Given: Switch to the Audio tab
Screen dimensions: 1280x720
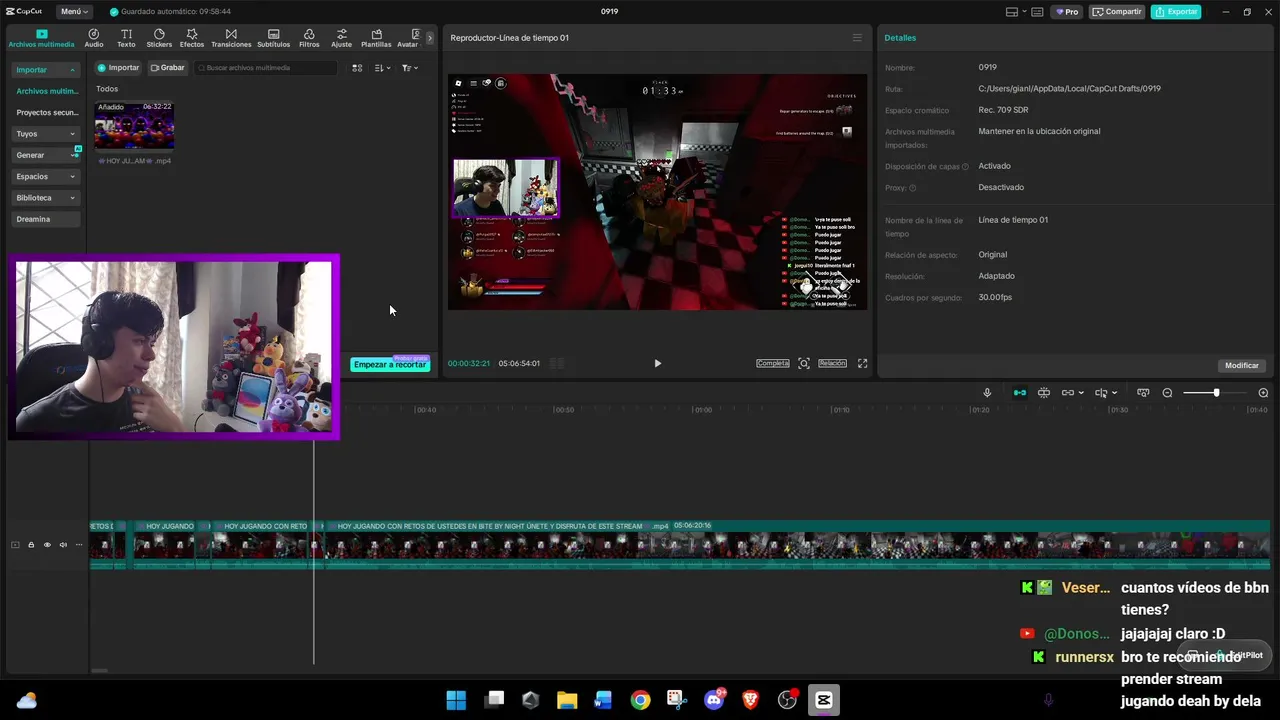Looking at the screenshot, I should click(94, 38).
